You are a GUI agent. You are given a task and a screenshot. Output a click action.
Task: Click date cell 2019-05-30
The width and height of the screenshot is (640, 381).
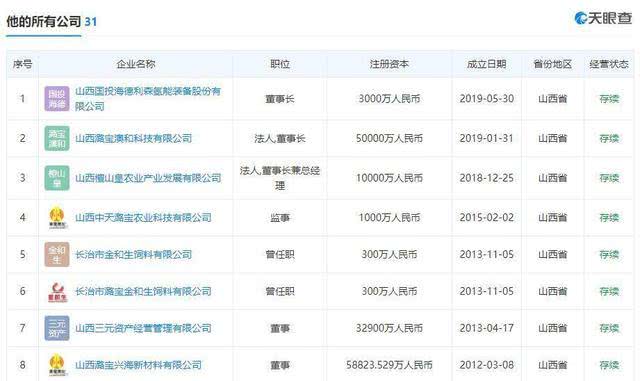487,99
